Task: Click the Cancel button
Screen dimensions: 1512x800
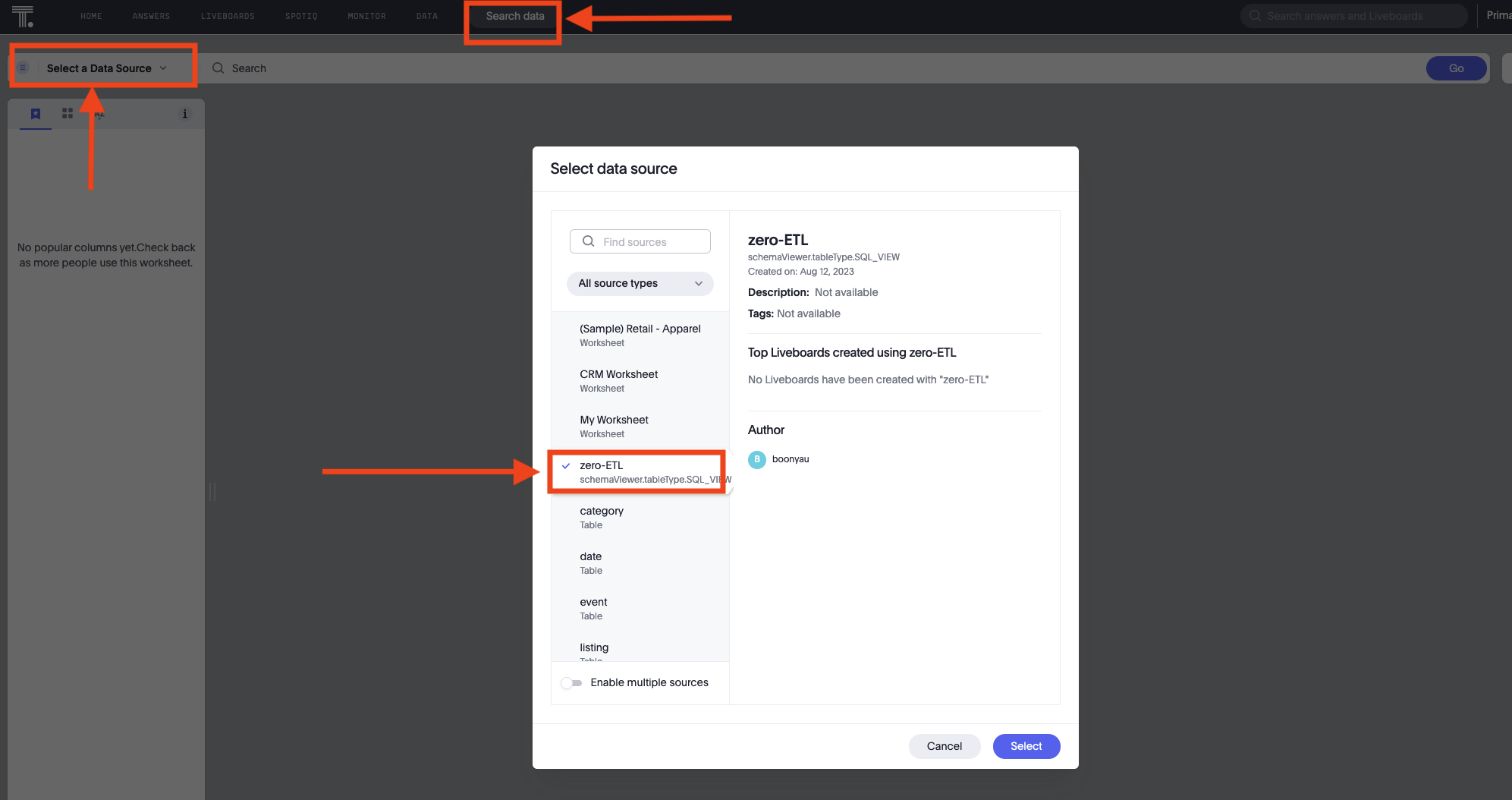Action: 945,746
